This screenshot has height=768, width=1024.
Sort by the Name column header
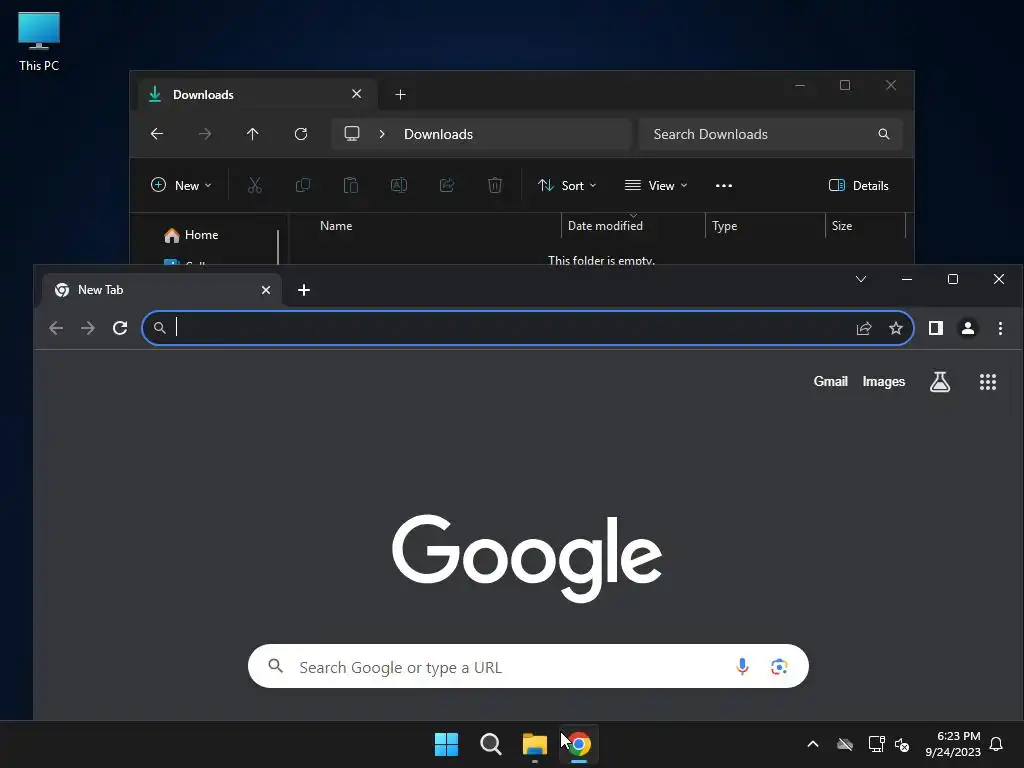[x=336, y=226]
